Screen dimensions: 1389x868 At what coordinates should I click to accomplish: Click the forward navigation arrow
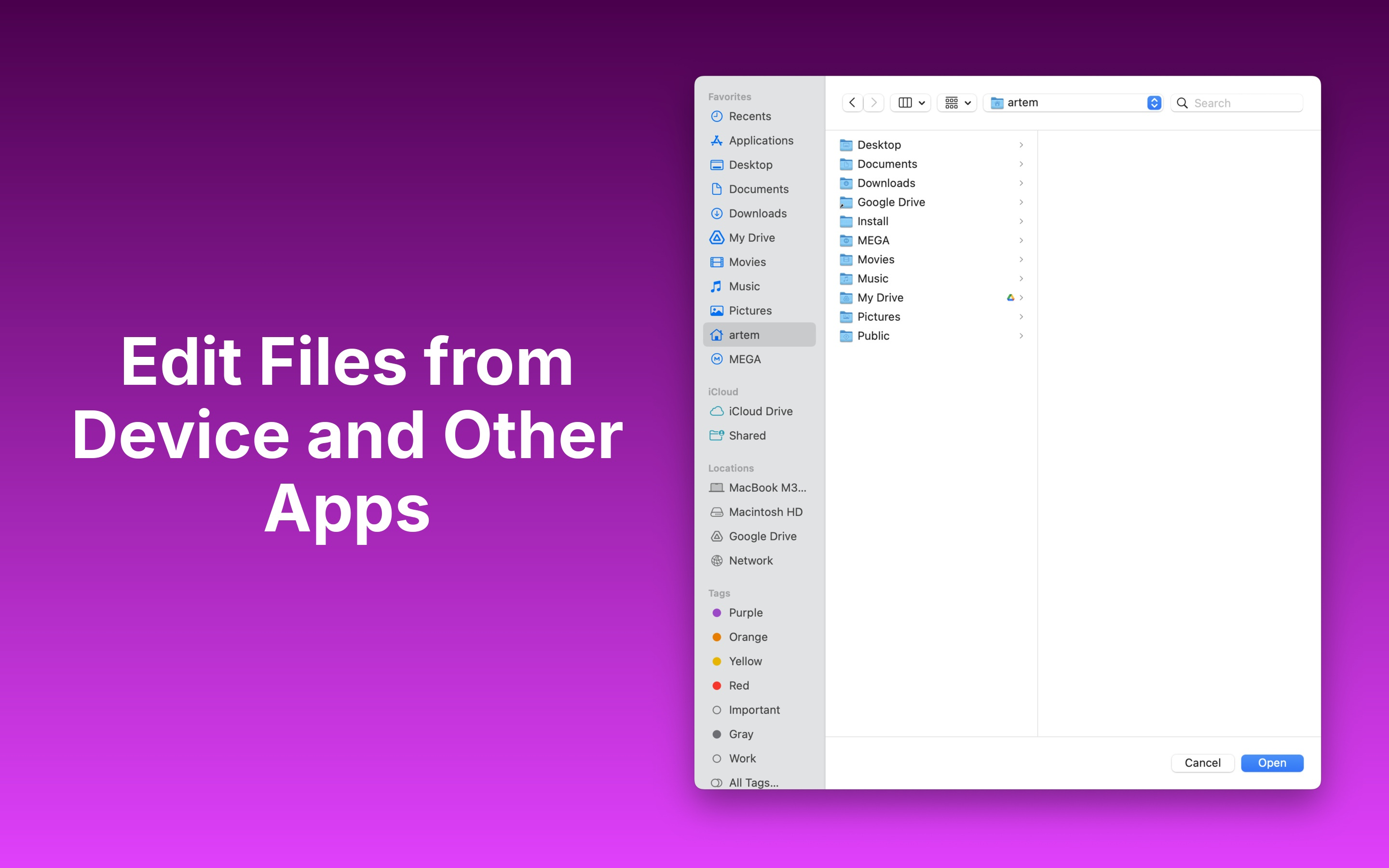(x=873, y=103)
